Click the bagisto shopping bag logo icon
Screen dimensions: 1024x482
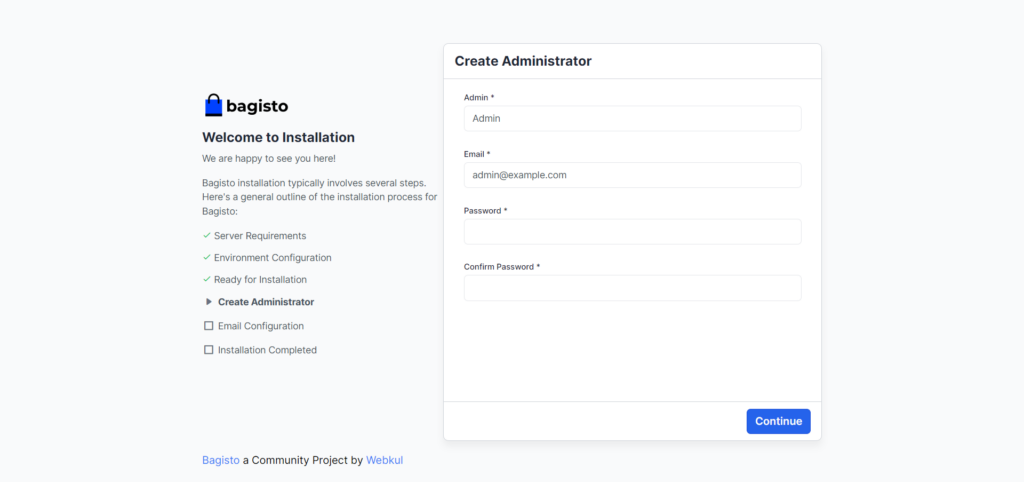tap(213, 105)
